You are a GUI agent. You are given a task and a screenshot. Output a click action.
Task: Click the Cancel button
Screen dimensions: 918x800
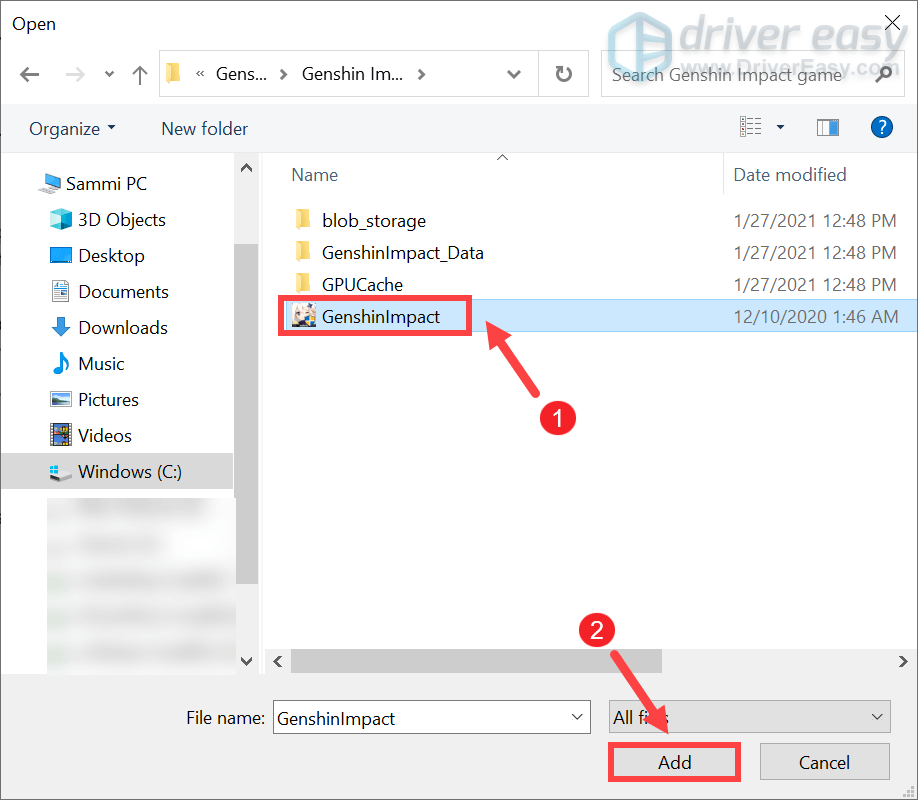click(824, 762)
